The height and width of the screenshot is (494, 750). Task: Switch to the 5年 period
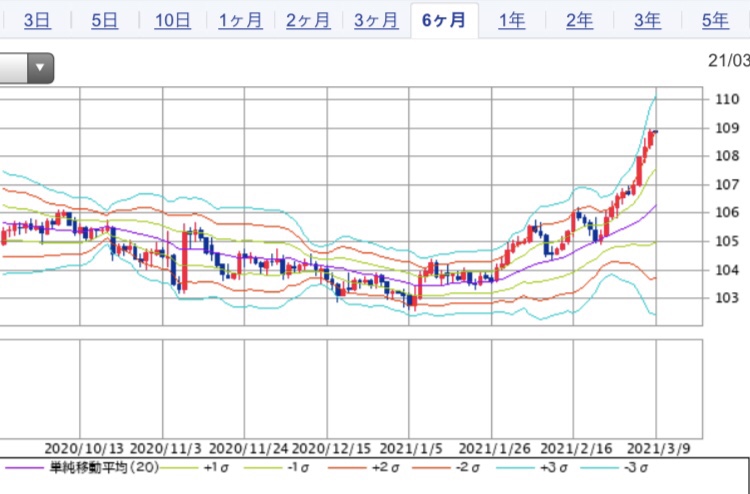click(x=716, y=21)
